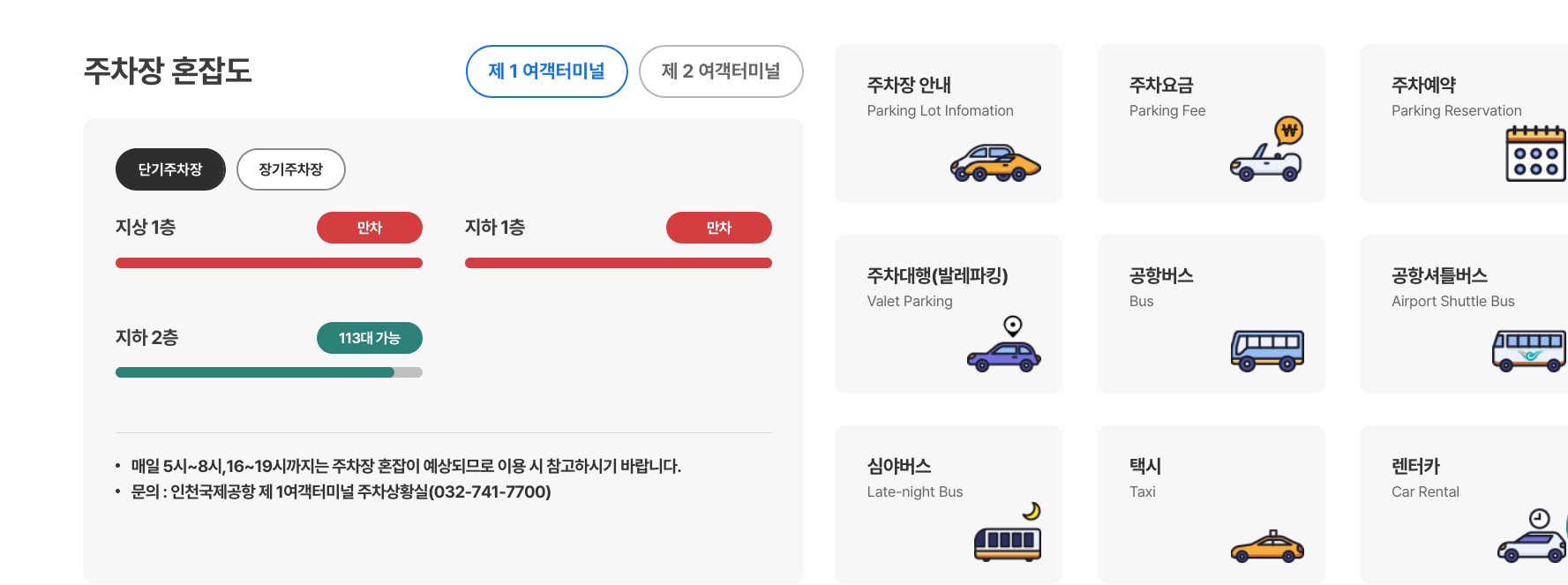Image resolution: width=1568 pixels, height=585 pixels.
Task: Switch to 제 1 여객터미널 tab
Action: click(546, 71)
